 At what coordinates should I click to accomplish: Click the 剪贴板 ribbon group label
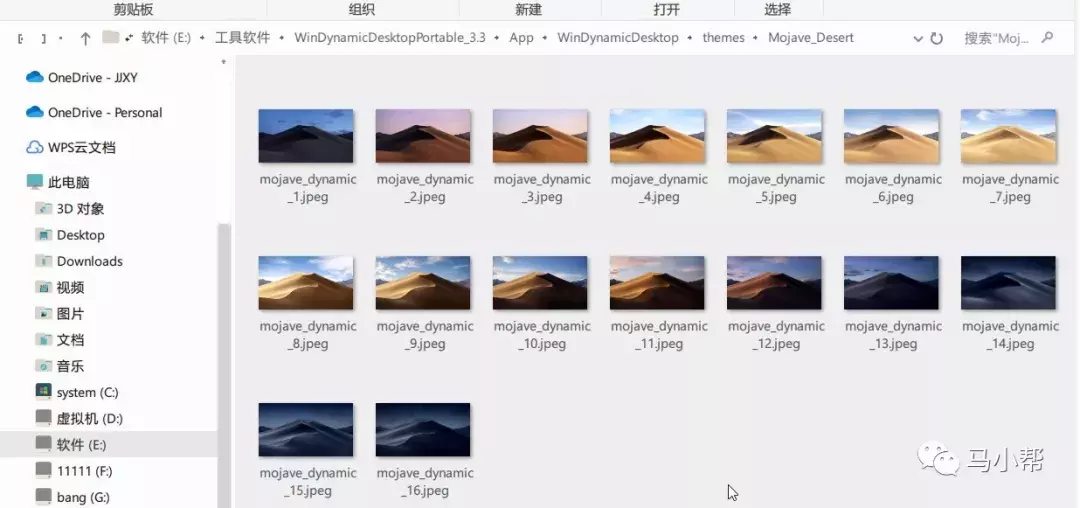pos(133,10)
